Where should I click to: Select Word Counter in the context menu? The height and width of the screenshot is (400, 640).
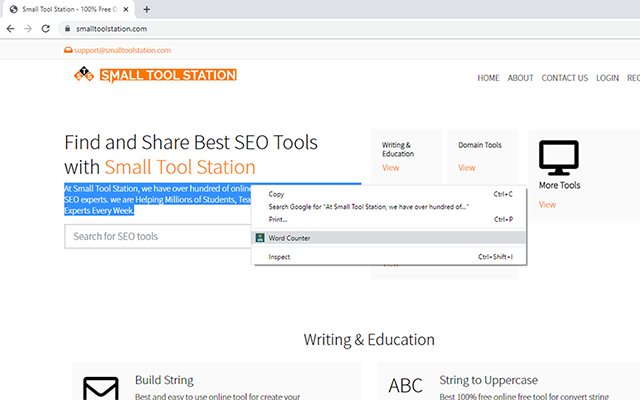coord(389,238)
